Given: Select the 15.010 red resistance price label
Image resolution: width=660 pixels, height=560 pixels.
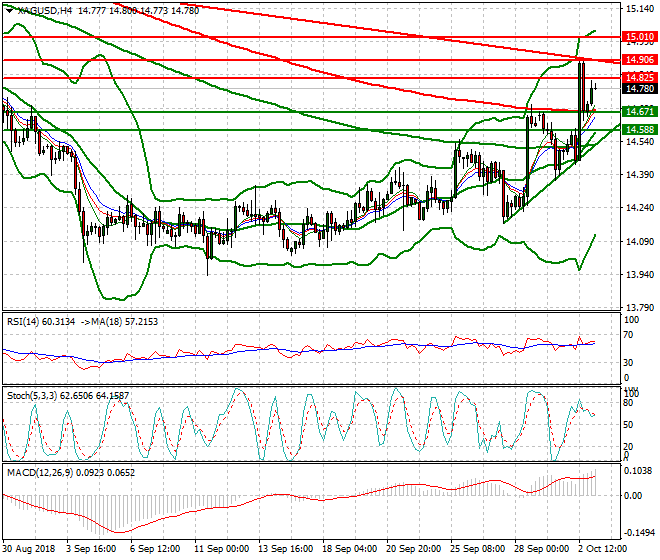Looking at the screenshot, I should [x=640, y=37].
